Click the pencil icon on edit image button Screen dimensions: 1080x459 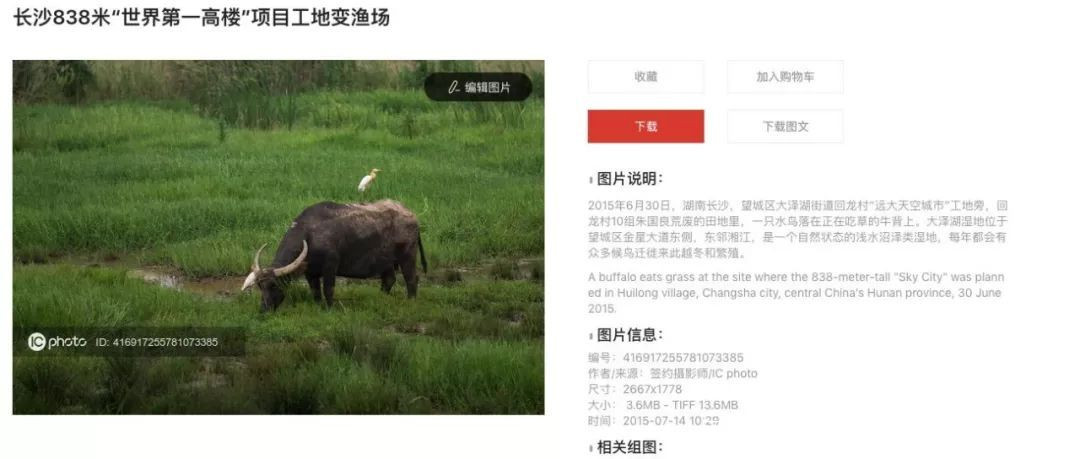pos(453,88)
